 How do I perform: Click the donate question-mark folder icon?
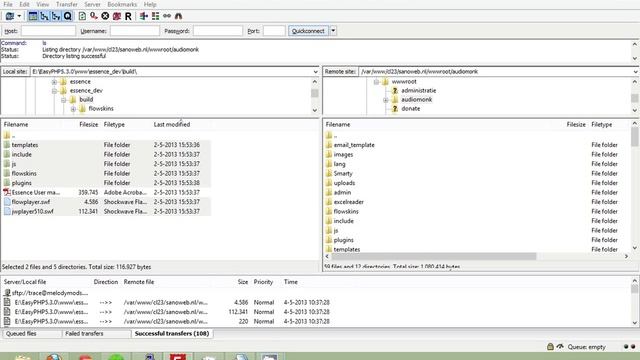click(395, 109)
